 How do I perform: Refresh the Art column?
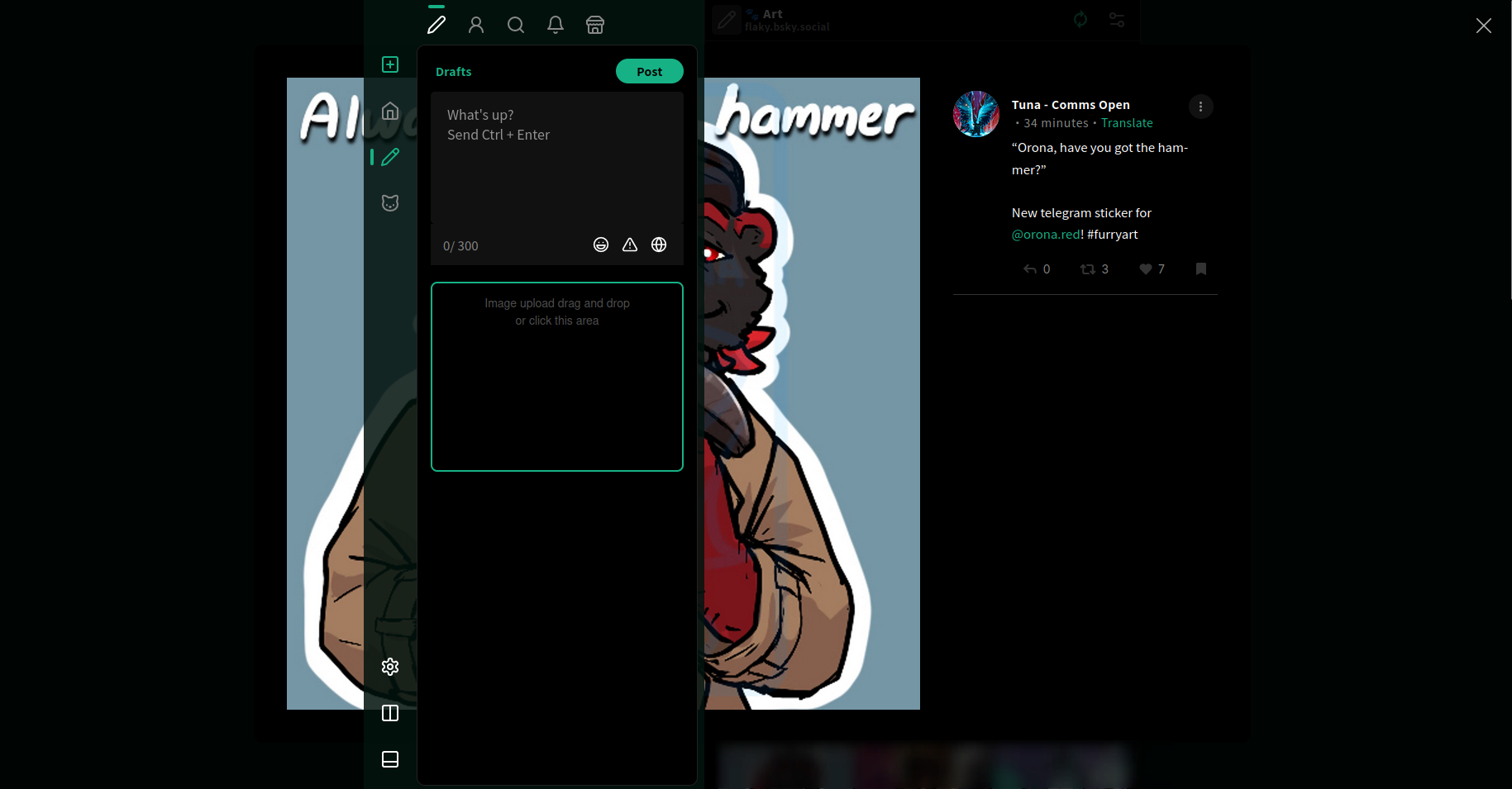point(1080,20)
